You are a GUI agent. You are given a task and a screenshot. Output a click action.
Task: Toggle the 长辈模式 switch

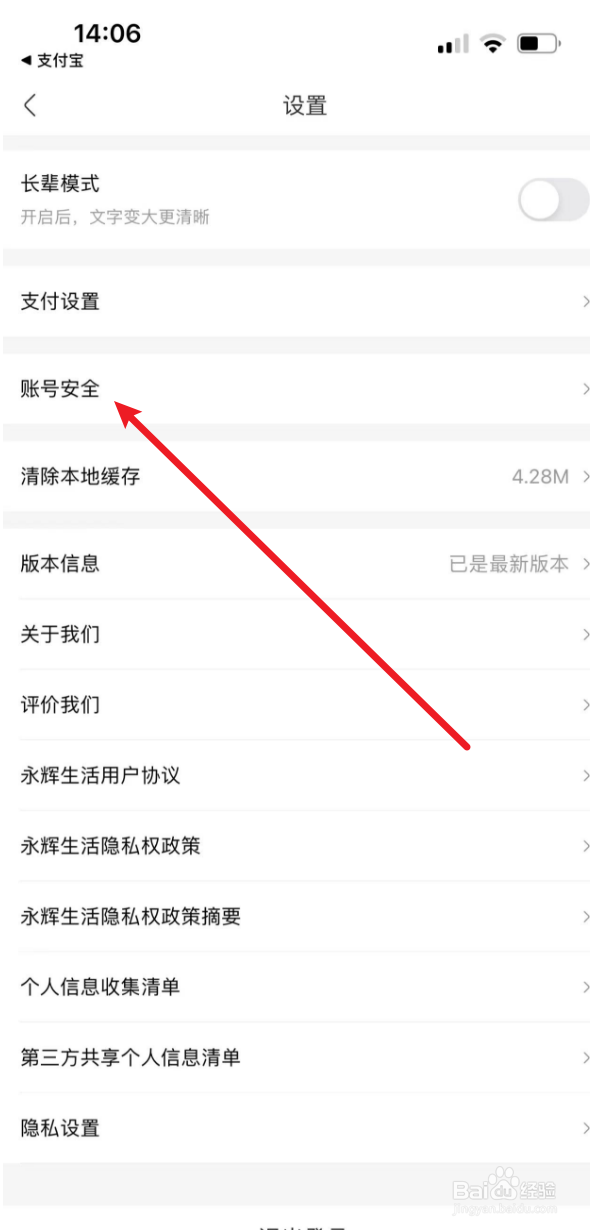coord(553,200)
